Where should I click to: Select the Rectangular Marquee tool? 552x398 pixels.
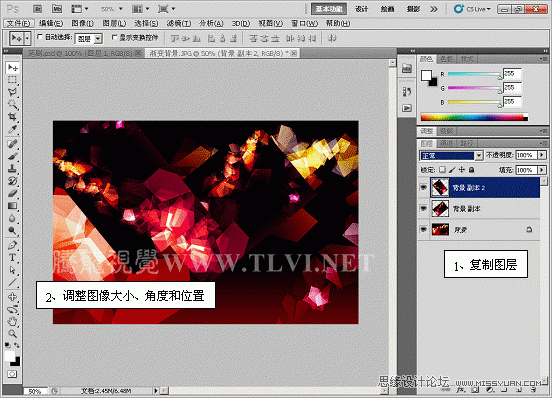[13, 80]
